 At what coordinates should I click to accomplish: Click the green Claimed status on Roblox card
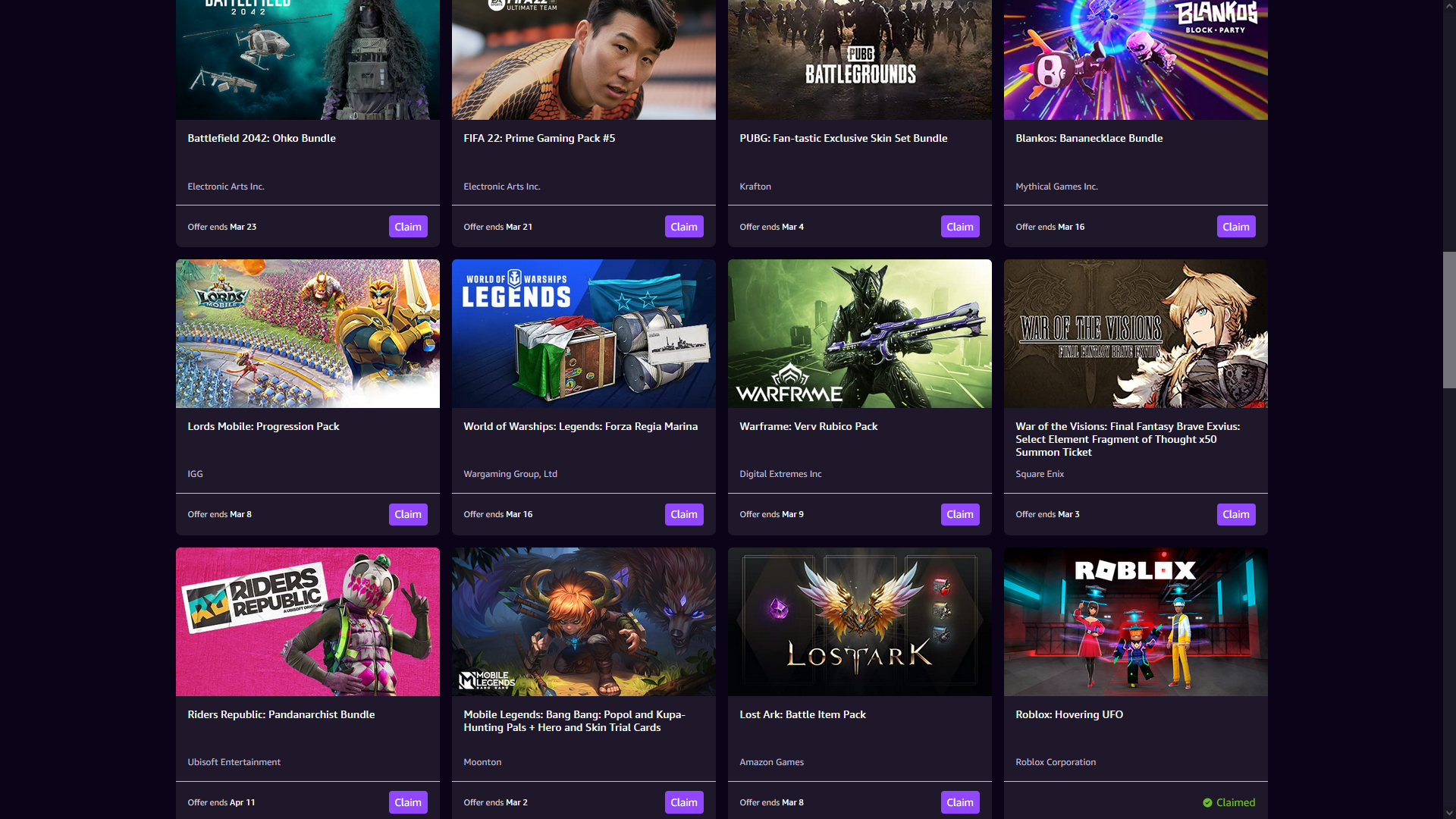[x=1228, y=802]
